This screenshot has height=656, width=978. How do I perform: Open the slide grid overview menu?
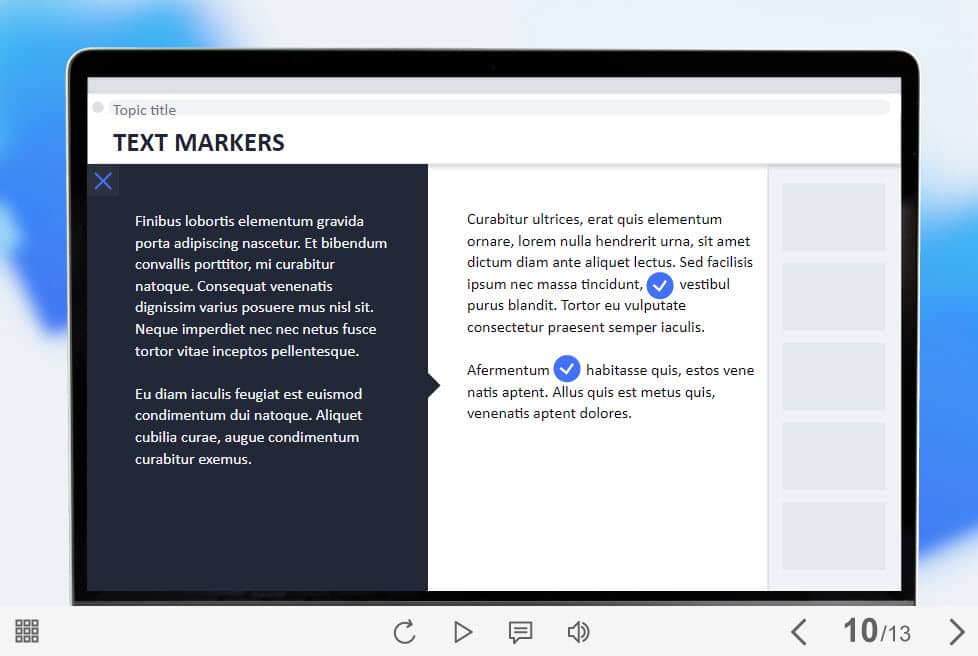click(x=27, y=631)
